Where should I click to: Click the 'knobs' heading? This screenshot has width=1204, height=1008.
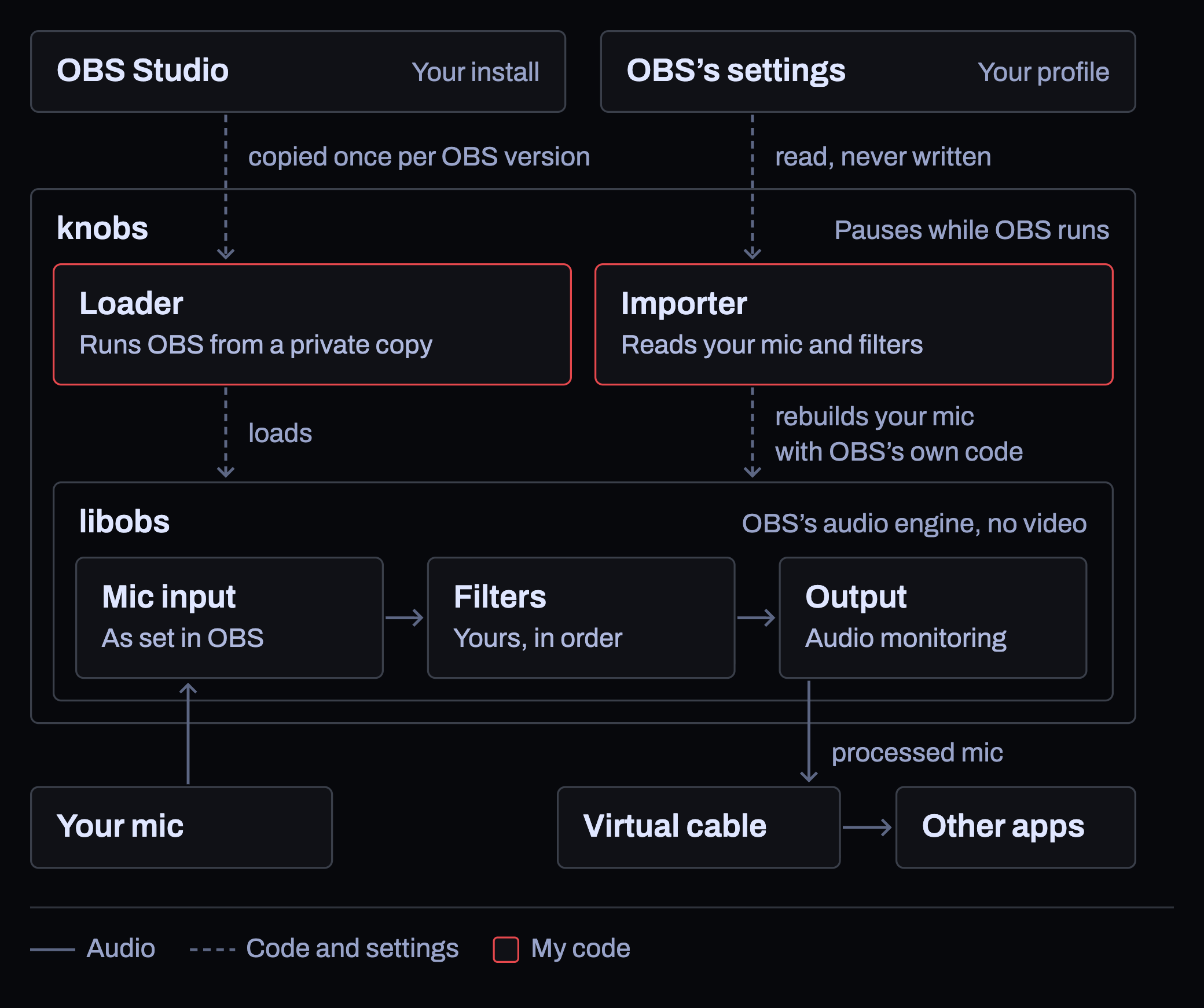click(102, 228)
